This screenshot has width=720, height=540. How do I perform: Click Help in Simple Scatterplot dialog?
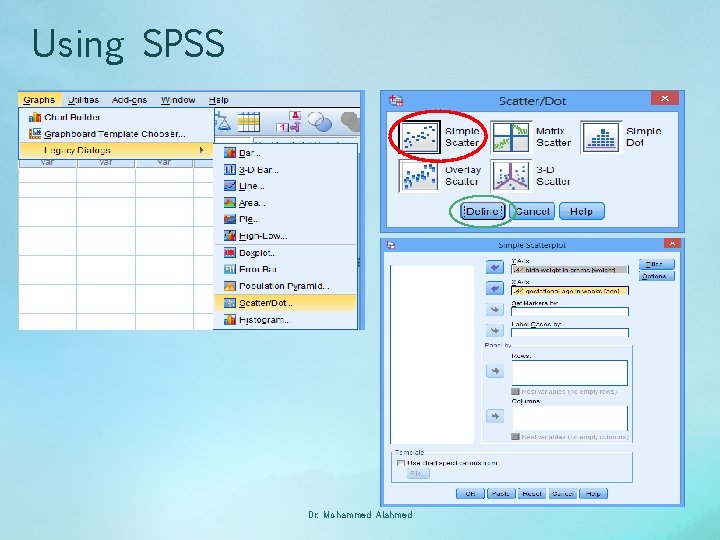coord(593,494)
